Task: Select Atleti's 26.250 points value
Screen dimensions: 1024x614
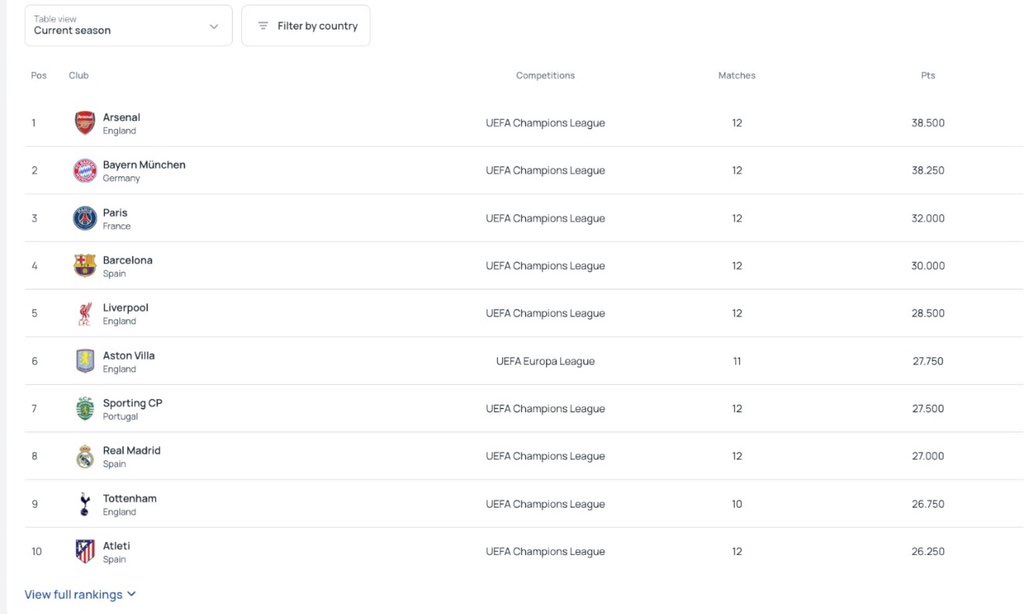Action: point(928,551)
